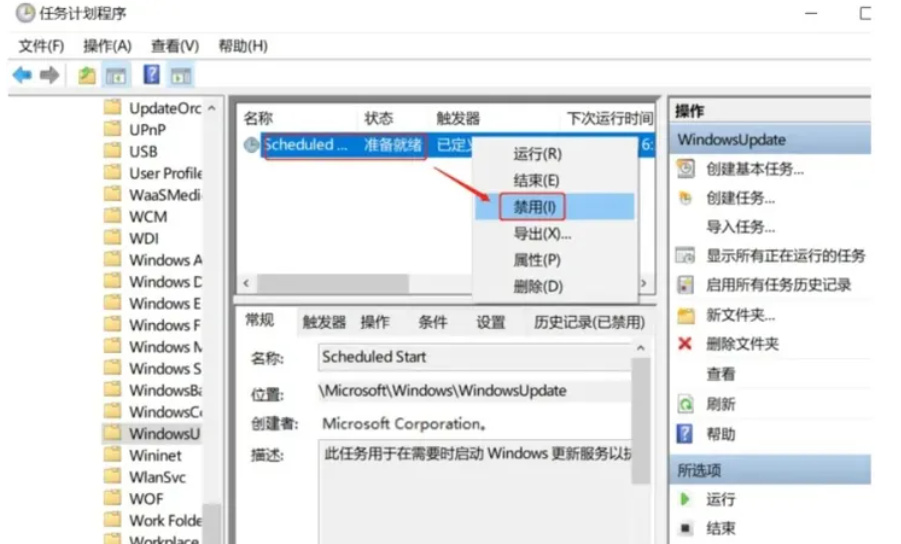This screenshot has width=901, height=544.
Task: Click 查看 in the actions pane
Action: click(721, 374)
